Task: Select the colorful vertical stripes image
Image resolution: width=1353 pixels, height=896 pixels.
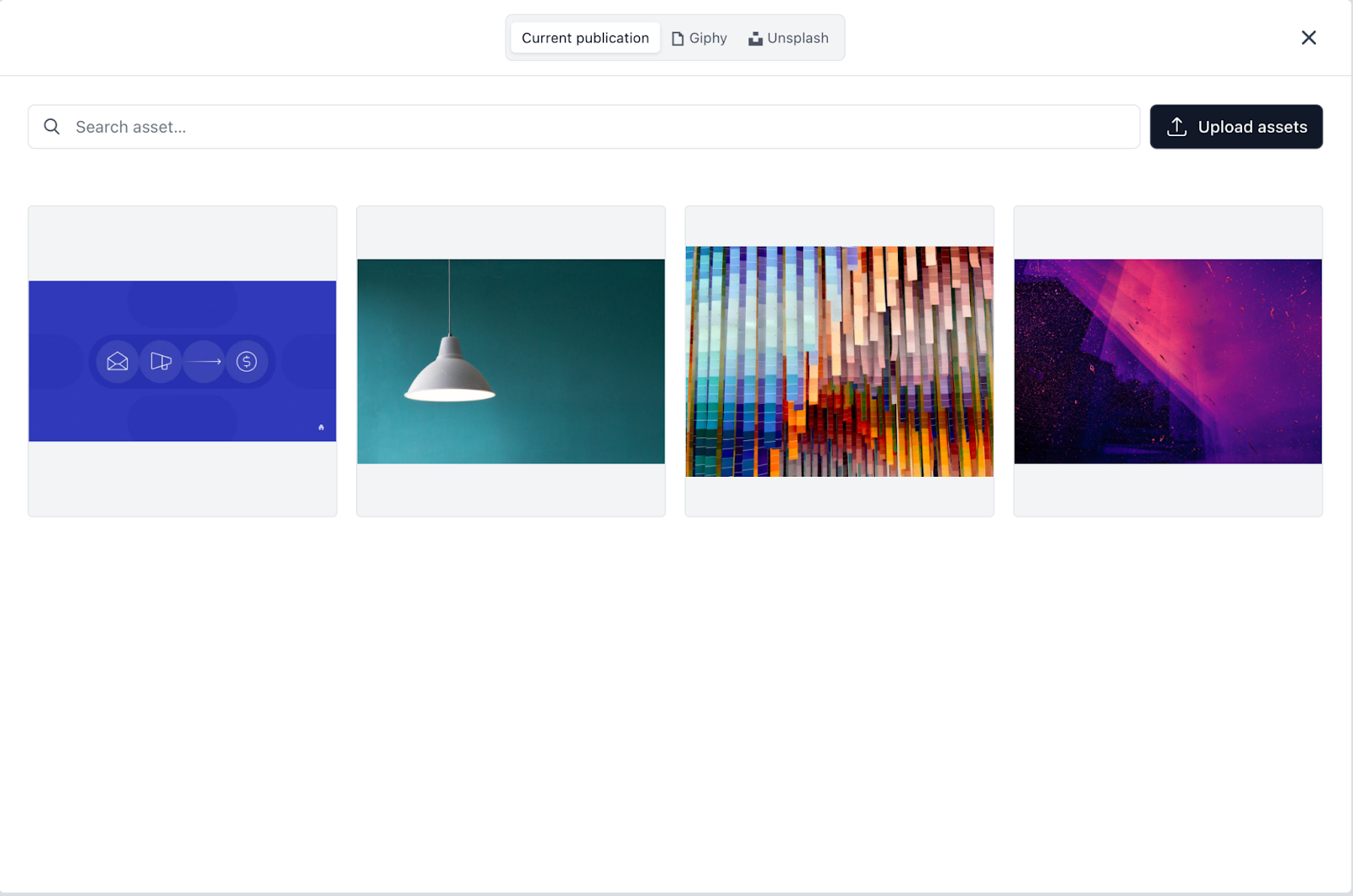Action: [839, 361]
